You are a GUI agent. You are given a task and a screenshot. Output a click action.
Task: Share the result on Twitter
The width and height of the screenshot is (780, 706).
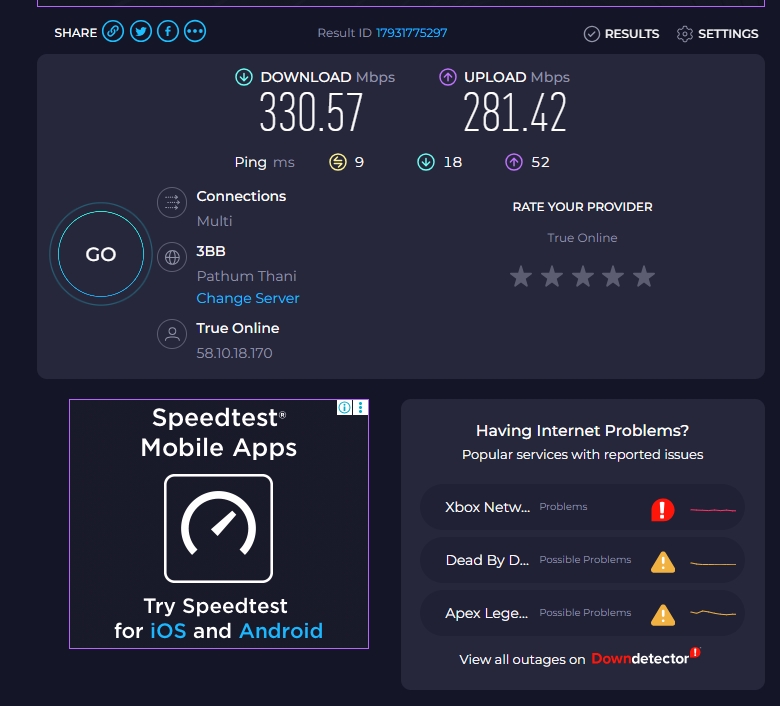(141, 32)
